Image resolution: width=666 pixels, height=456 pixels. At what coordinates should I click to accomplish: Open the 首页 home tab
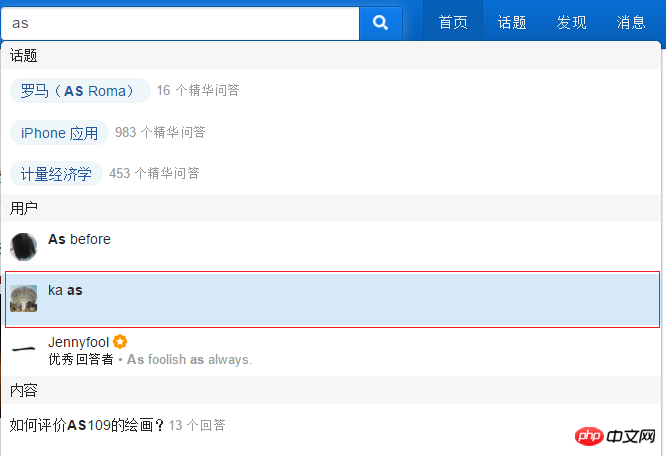click(453, 22)
